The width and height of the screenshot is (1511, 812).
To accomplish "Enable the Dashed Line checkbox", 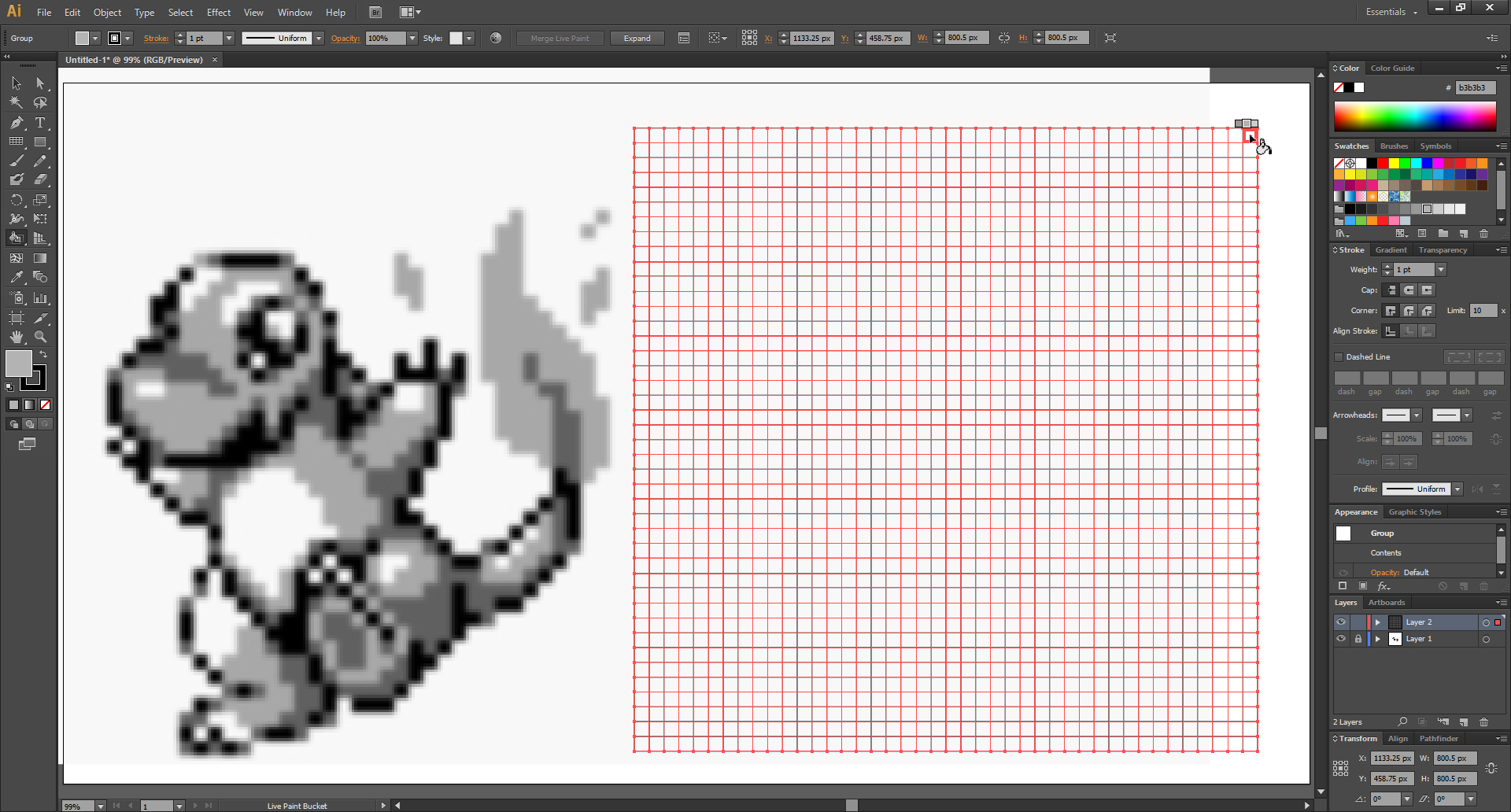I will (1339, 357).
